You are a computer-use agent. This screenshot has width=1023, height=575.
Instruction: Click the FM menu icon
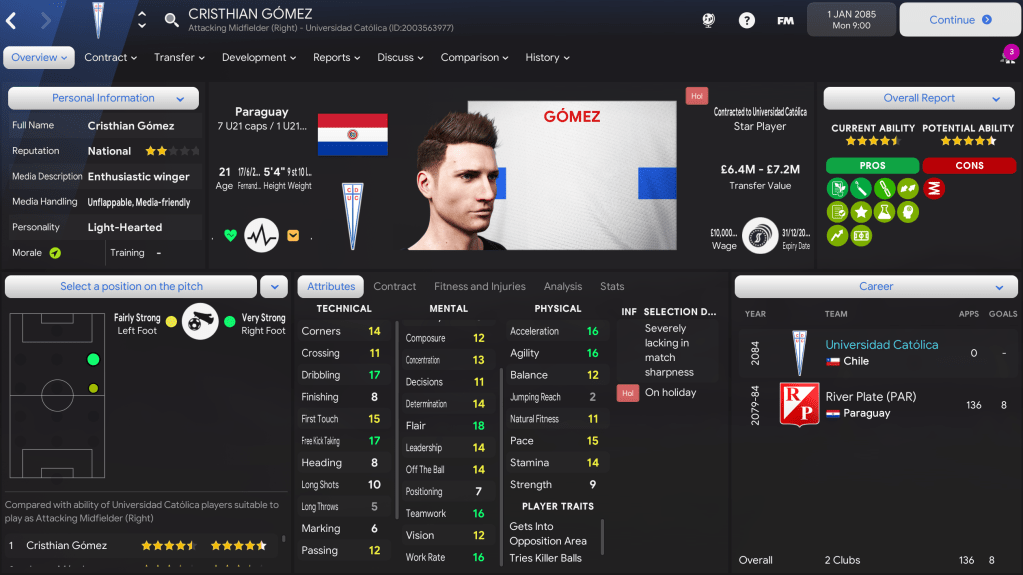(x=785, y=20)
